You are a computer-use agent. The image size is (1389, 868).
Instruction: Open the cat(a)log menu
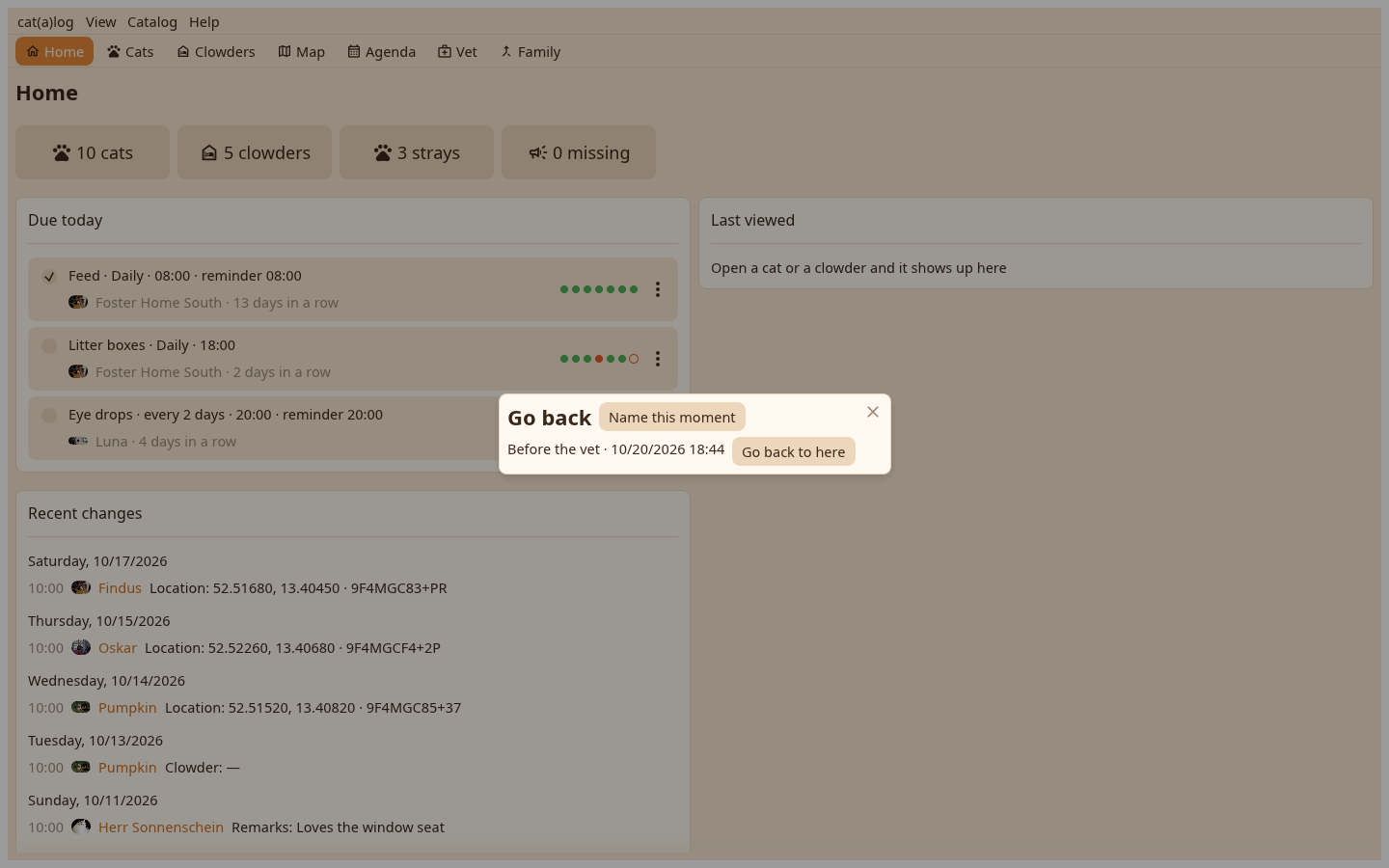[x=45, y=22]
